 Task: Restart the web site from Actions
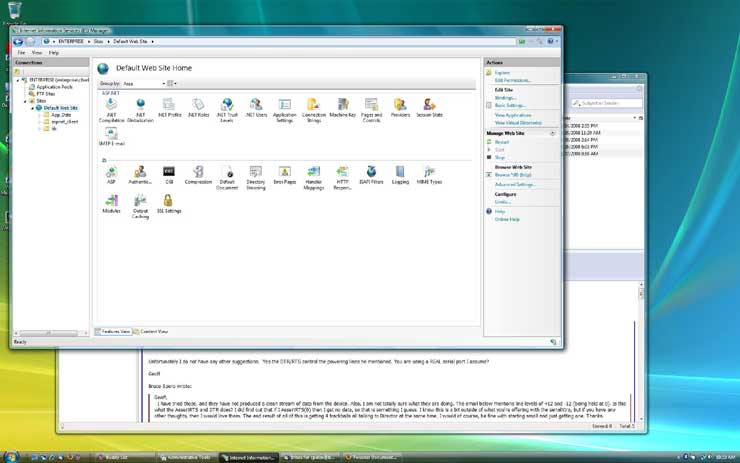(x=501, y=142)
